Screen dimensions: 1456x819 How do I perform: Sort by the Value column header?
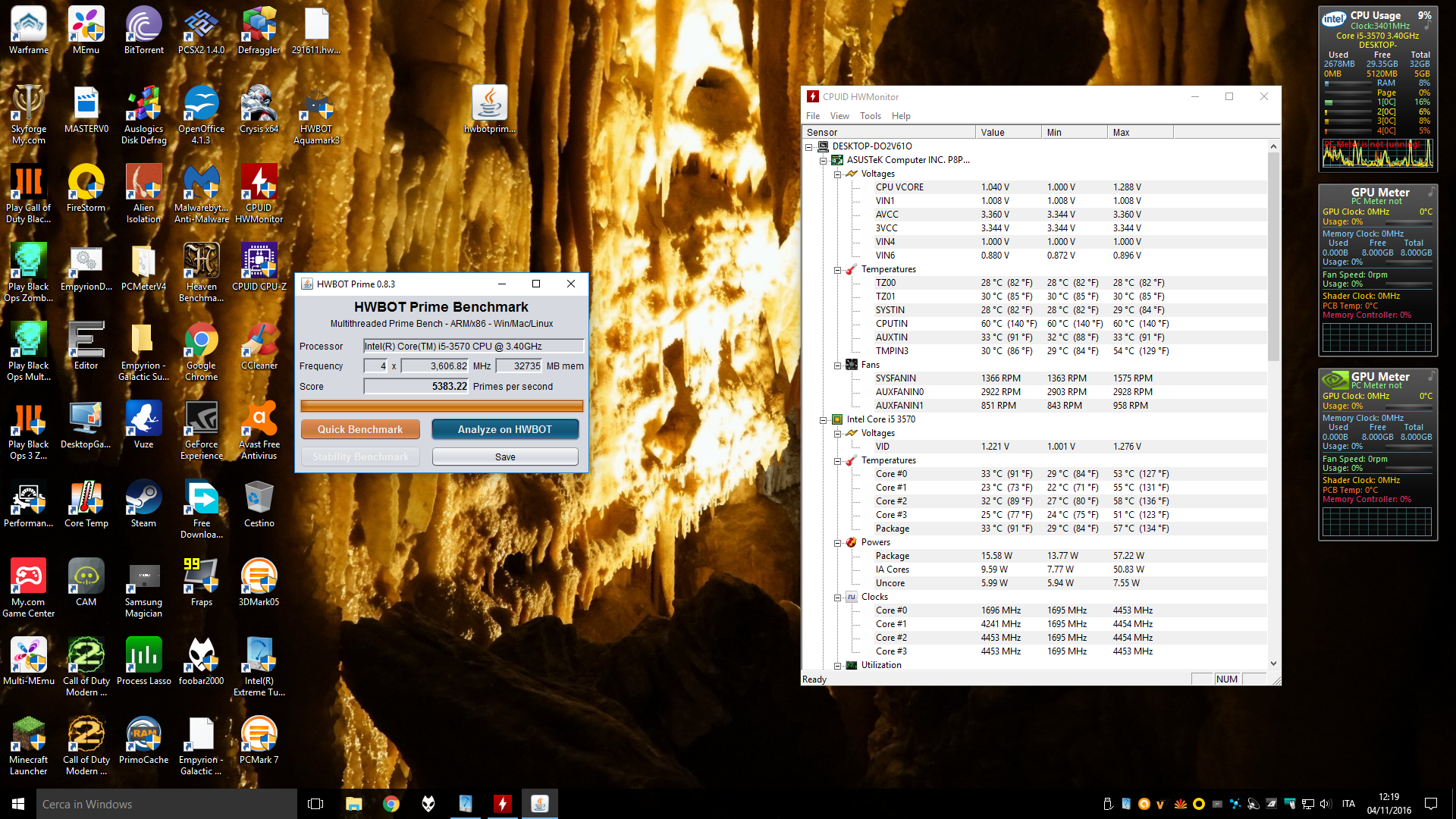pos(1008,132)
